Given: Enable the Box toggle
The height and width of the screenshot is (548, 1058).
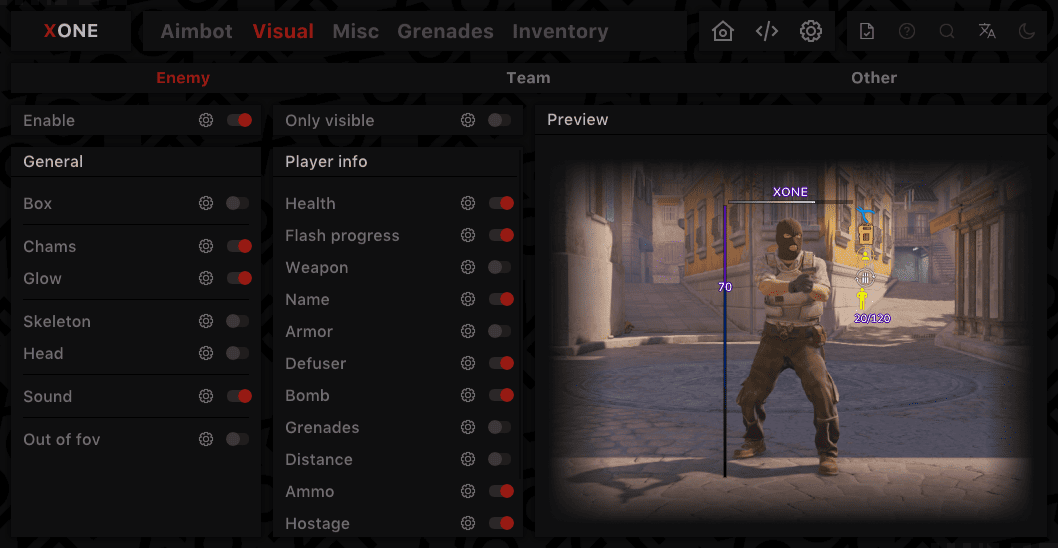Looking at the screenshot, I should click(x=238, y=203).
